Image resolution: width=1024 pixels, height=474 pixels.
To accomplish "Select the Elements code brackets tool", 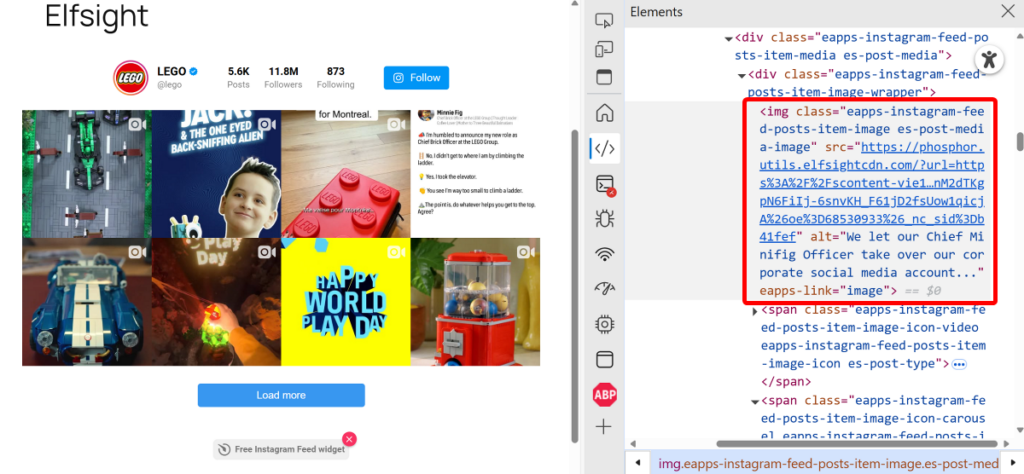I will tap(605, 149).
